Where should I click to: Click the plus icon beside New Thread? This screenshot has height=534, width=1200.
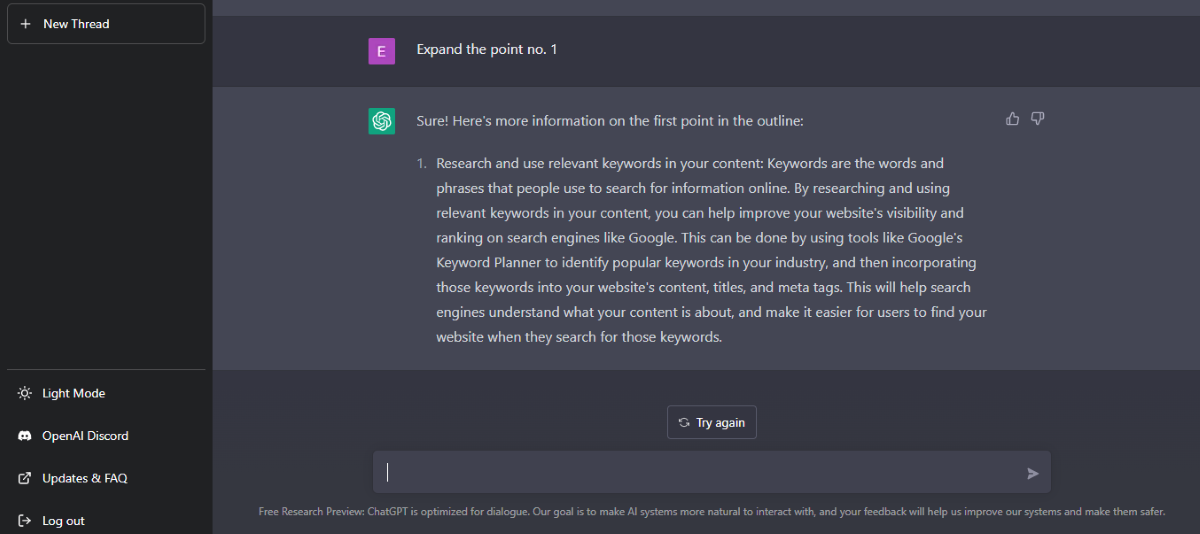tap(25, 24)
